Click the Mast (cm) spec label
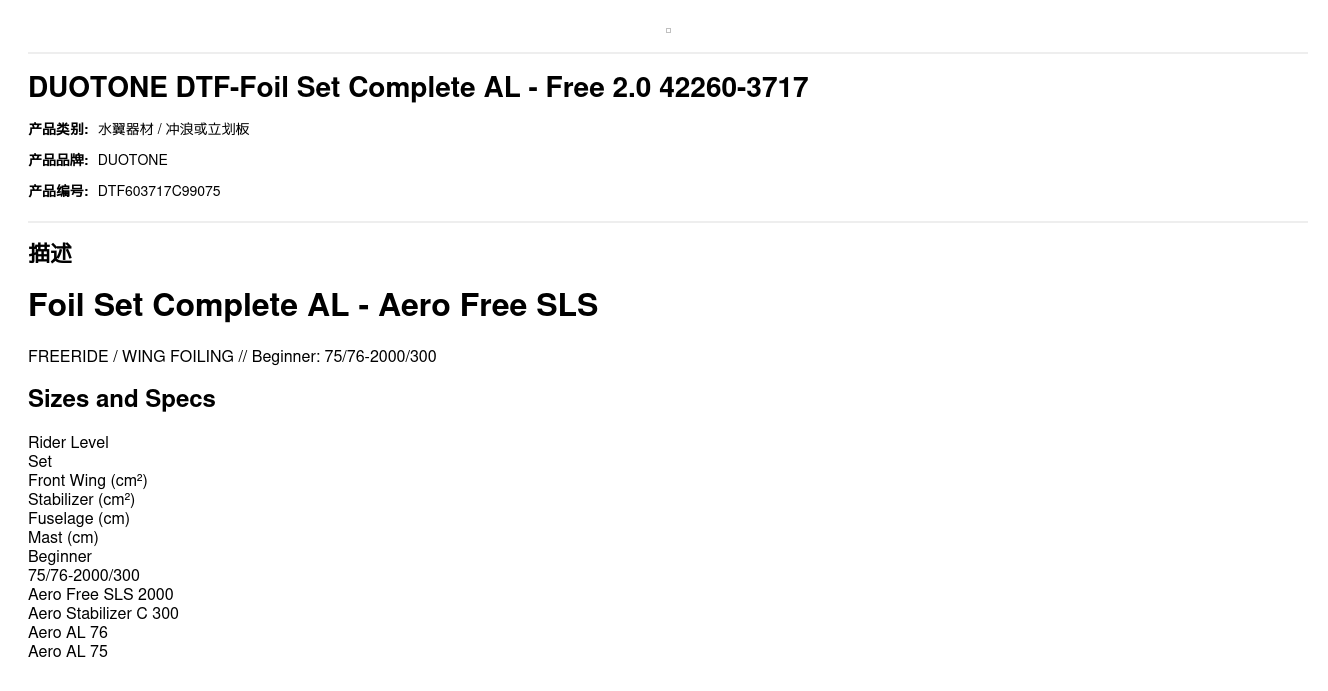Viewport: 1328px width, 691px height. (x=63, y=538)
